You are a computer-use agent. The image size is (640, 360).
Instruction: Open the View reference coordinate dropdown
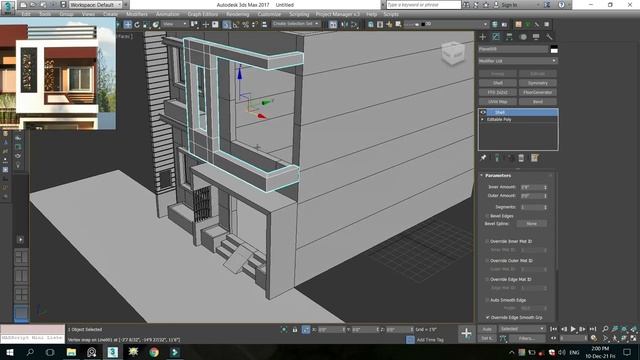pos(175,24)
